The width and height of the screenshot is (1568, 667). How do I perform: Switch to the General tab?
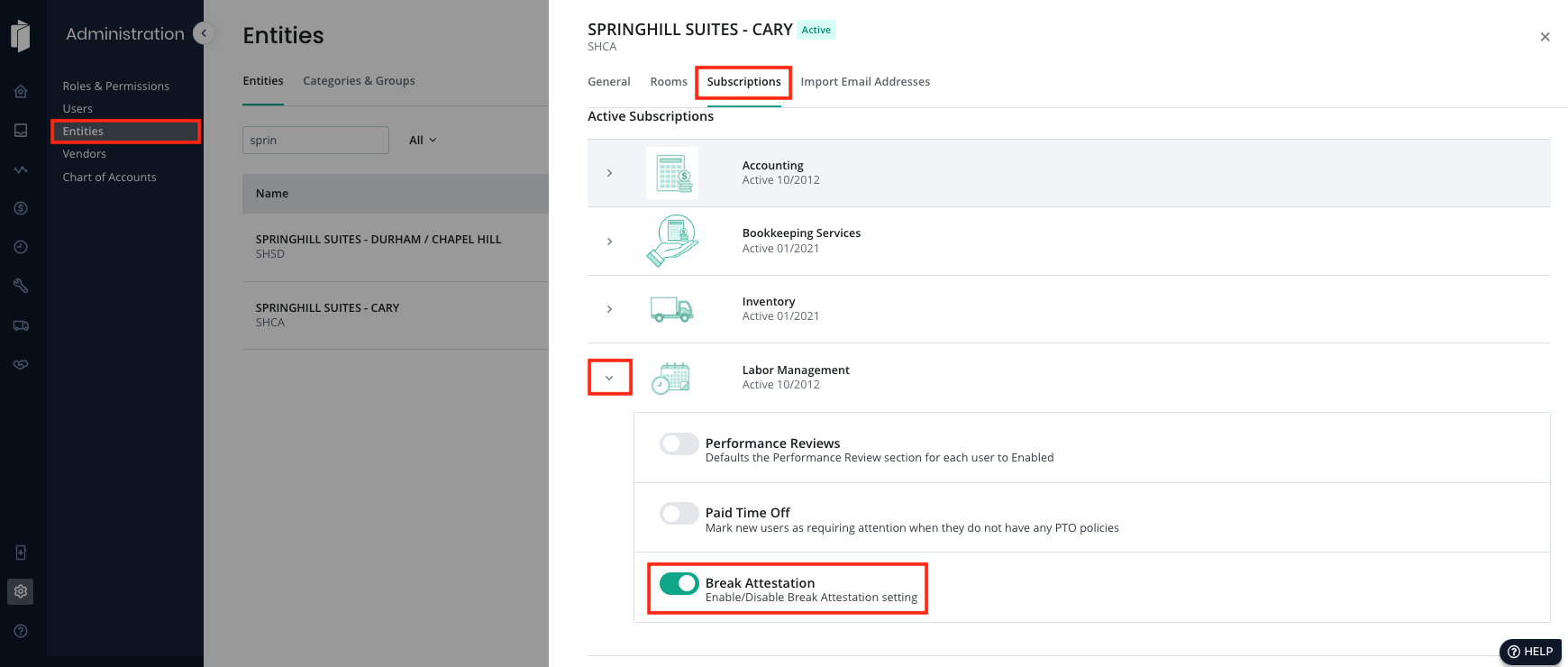point(609,82)
